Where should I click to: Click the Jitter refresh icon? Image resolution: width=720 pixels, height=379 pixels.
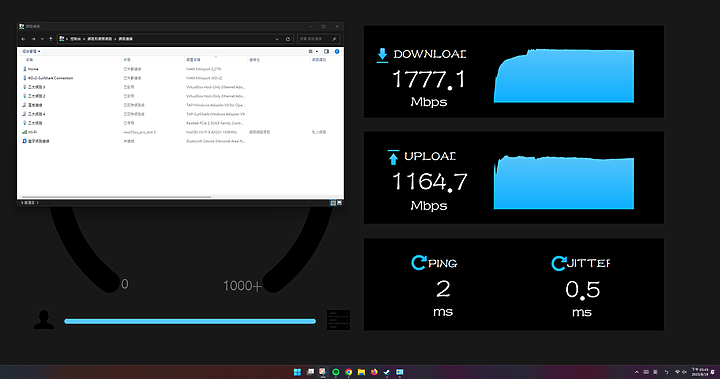pos(558,263)
